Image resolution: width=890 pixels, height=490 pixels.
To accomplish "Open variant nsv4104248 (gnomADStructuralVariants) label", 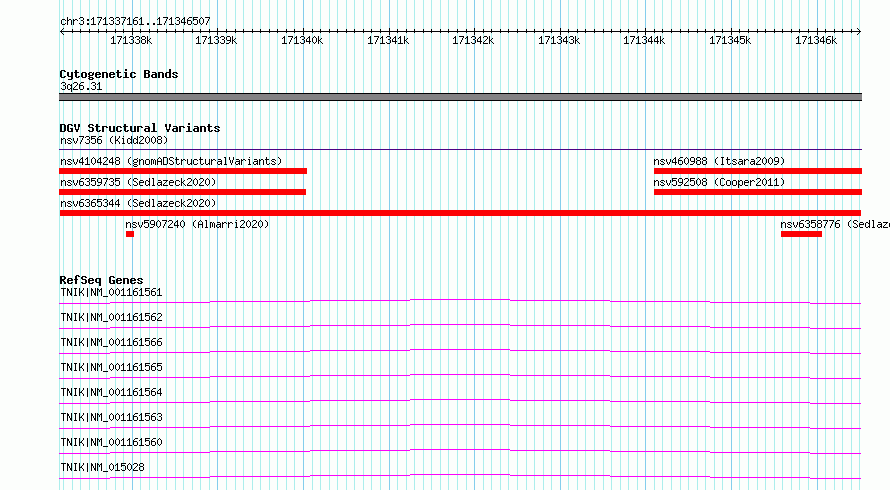I will [171, 161].
